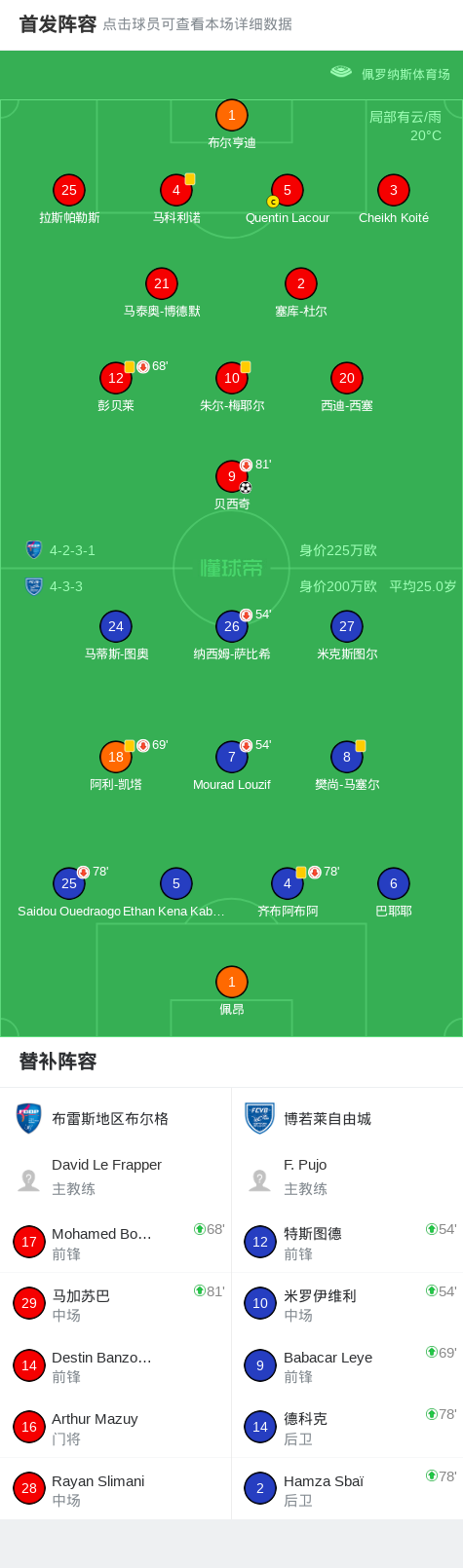
Task: Tap captain Quentin Lacour number 5
Action: [287, 190]
